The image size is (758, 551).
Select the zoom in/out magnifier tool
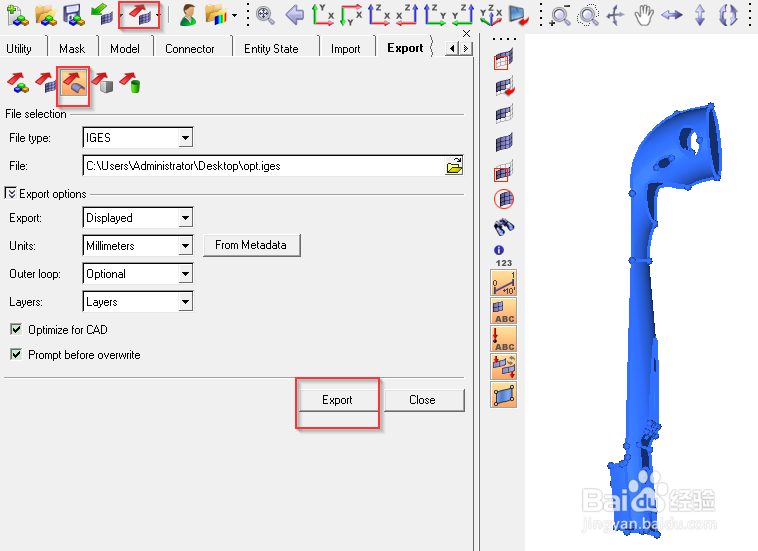tap(560, 15)
